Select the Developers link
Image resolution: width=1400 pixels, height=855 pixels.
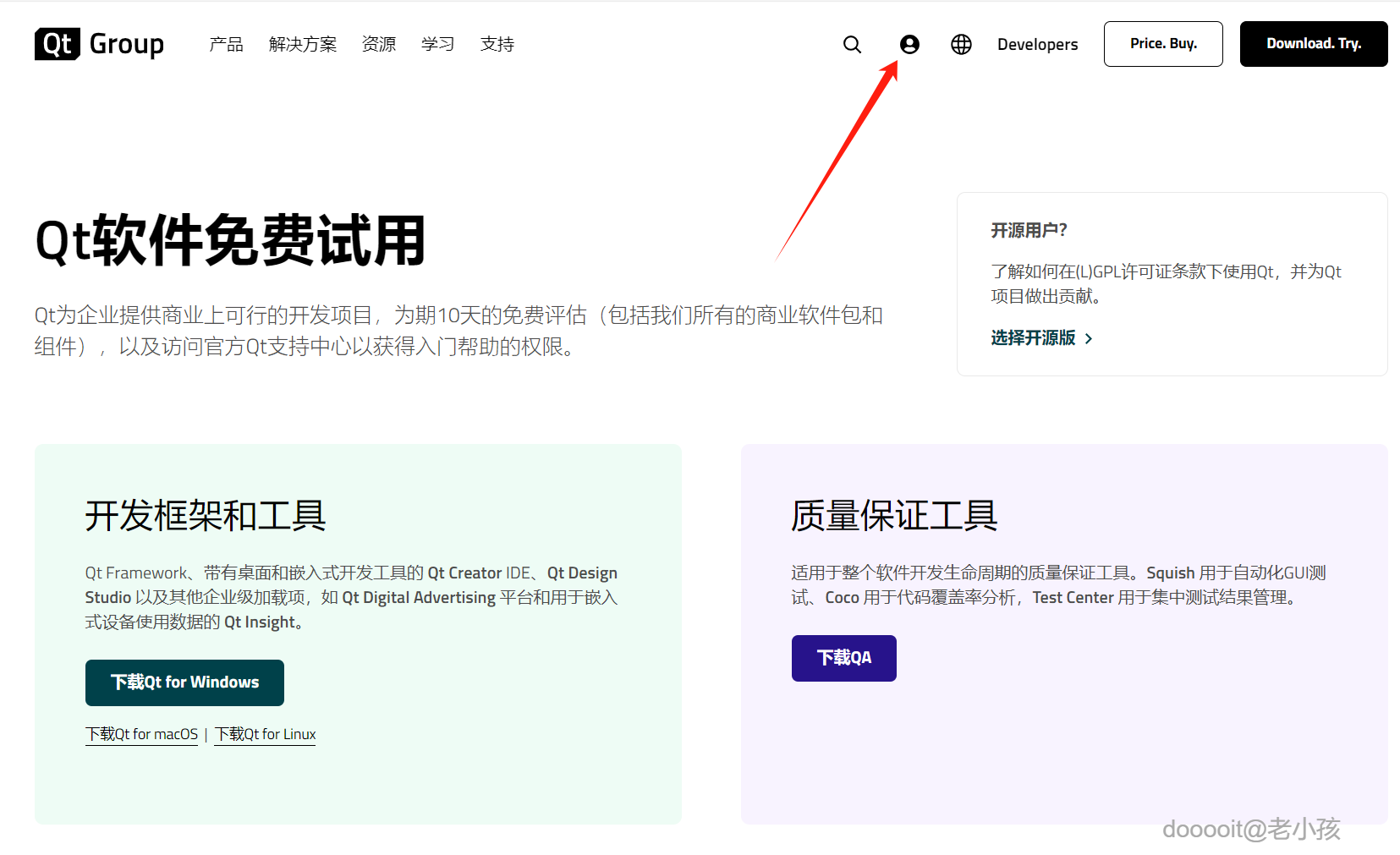click(x=1037, y=44)
